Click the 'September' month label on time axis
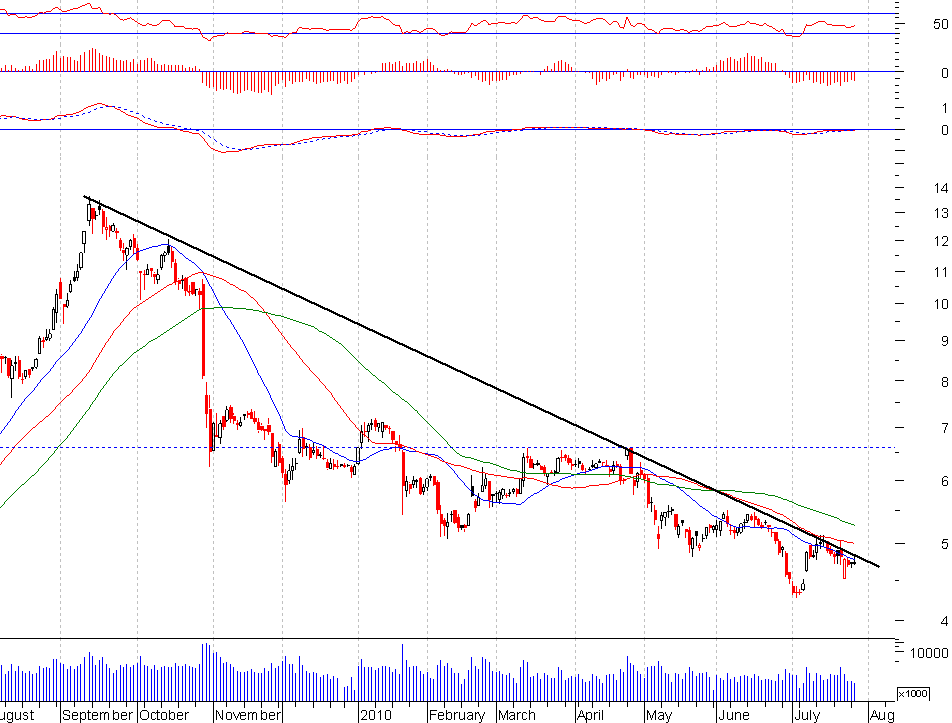The image size is (952, 723). [x=97, y=715]
